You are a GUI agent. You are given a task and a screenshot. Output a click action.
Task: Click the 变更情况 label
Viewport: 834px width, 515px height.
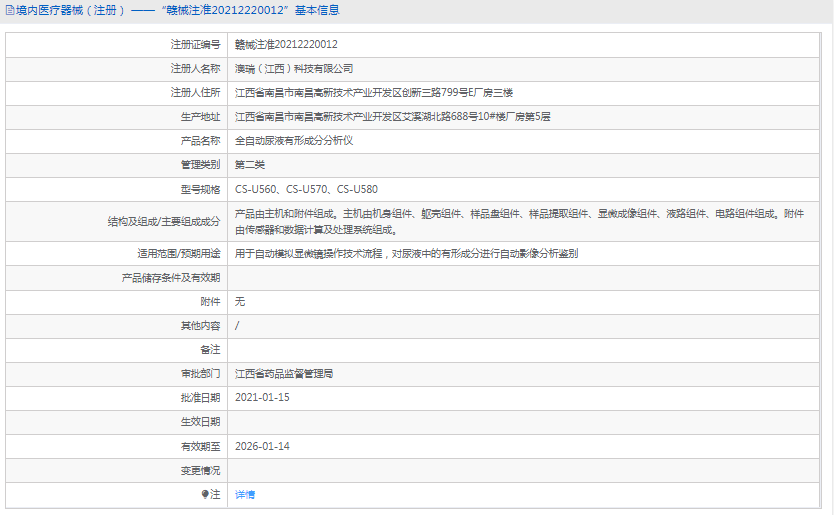200,470
